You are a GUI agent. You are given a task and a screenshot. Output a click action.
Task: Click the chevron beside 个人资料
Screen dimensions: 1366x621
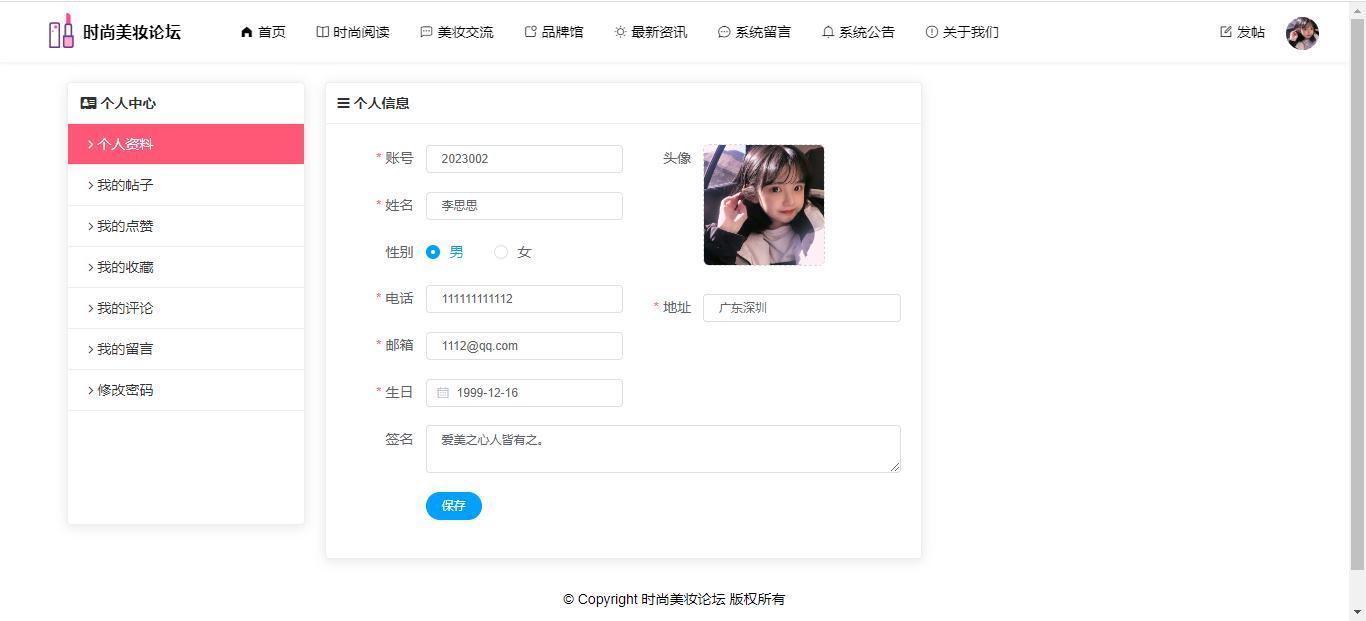[90, 144]
